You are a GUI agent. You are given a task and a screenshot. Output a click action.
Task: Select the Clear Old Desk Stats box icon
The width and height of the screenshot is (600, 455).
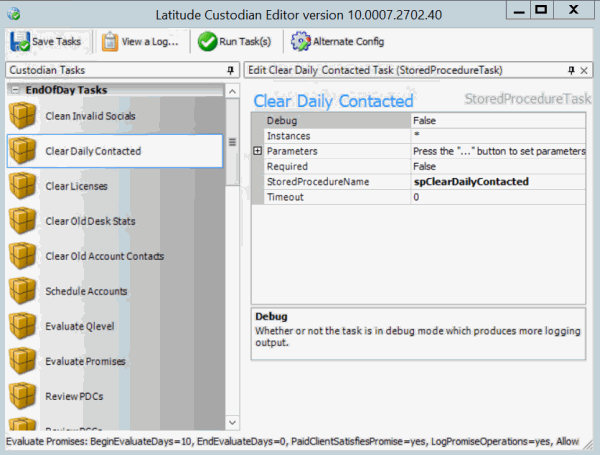click(x=23, y=221)
